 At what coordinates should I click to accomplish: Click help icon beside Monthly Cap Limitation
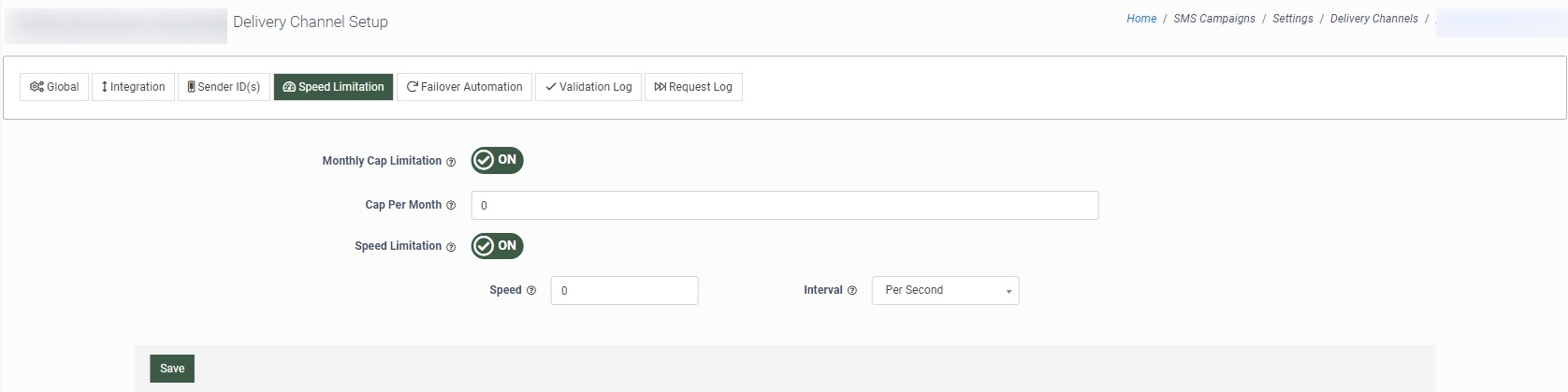[x=451, y=162]
